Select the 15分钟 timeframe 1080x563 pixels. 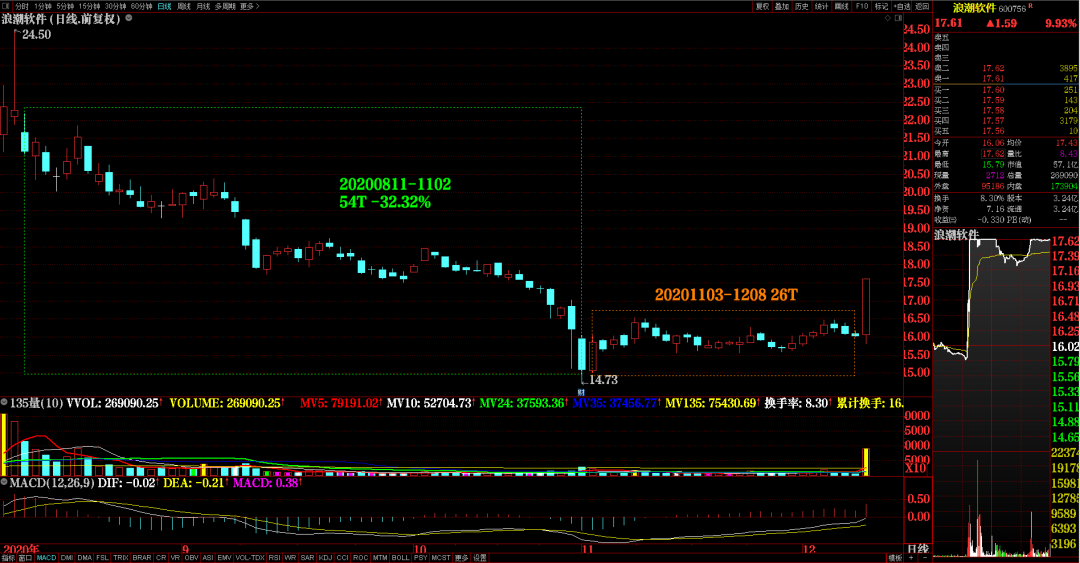point(90,6)
